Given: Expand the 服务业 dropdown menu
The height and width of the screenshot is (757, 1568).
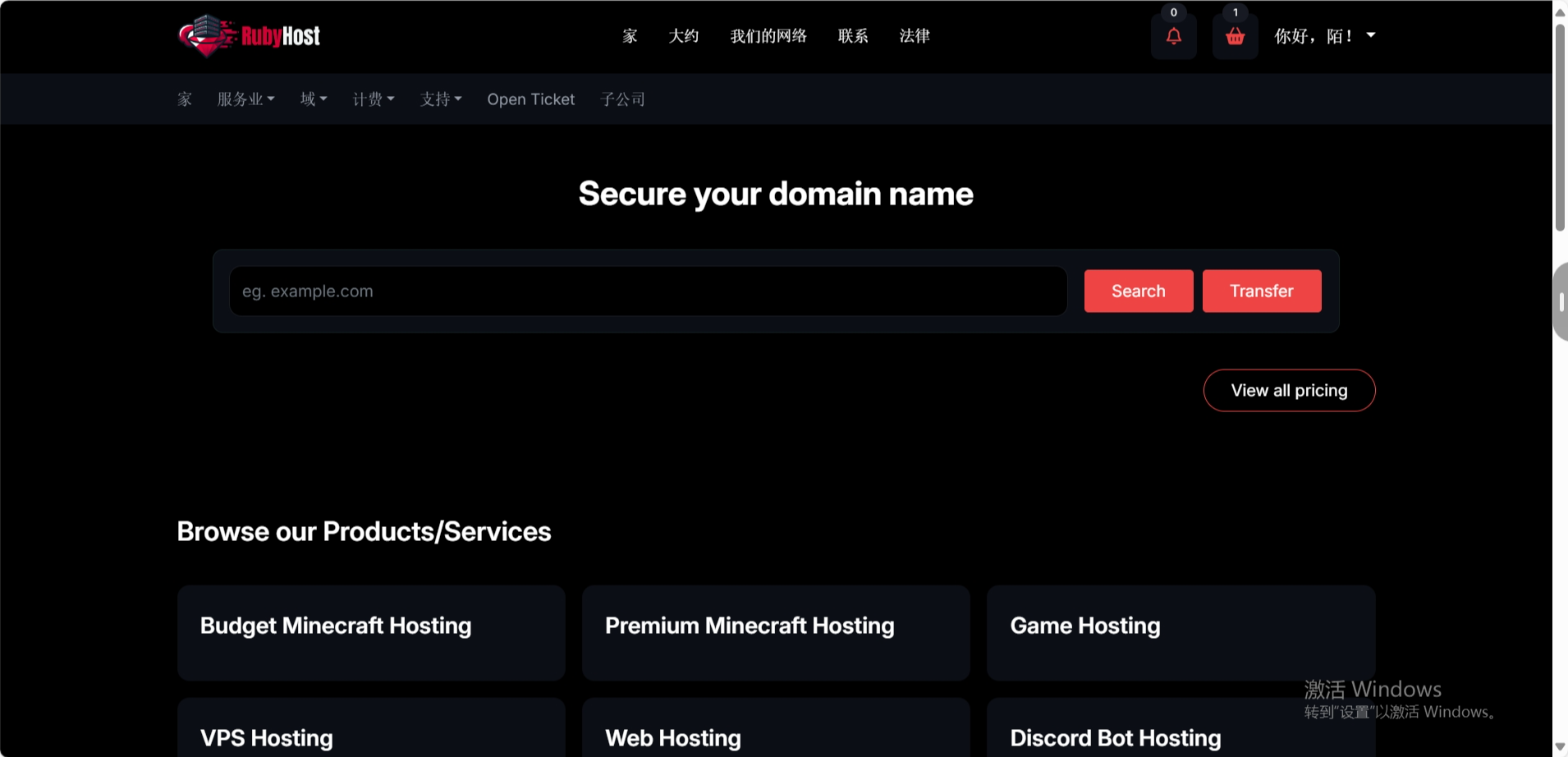Looking at the screenshot, I should click(x=245, y=99).
